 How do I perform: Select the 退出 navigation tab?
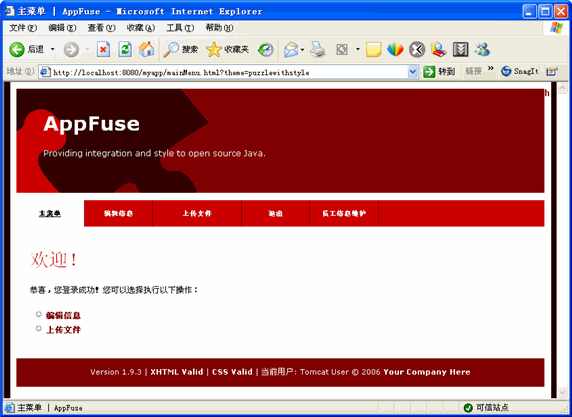pos(275,213)
